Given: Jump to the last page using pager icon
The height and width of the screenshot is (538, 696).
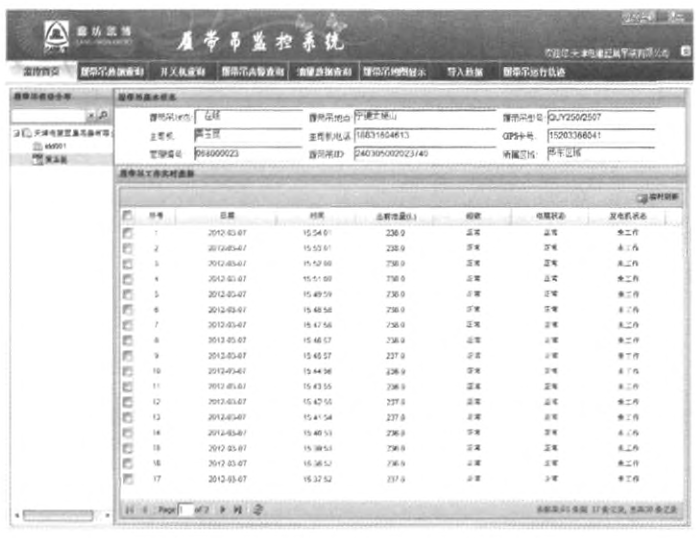Looking at the screenshot, I should point(238,510).
